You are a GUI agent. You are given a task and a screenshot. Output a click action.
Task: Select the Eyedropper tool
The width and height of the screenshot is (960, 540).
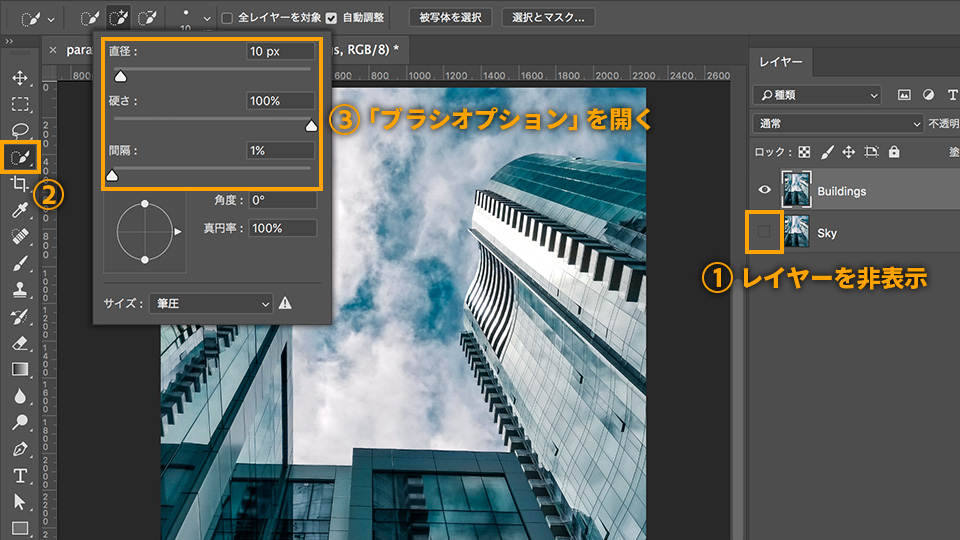20,211
